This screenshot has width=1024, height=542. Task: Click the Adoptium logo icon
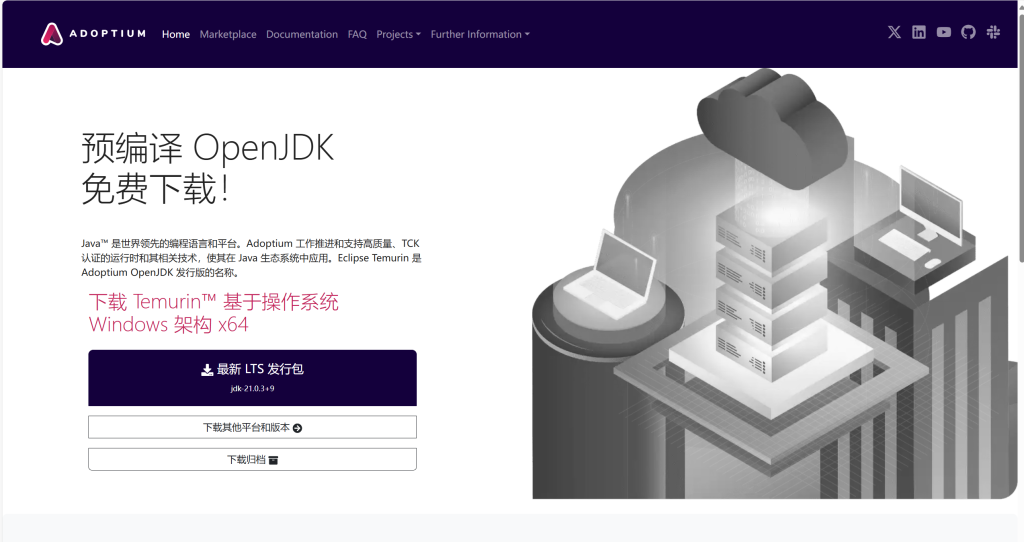coord(52,34)
